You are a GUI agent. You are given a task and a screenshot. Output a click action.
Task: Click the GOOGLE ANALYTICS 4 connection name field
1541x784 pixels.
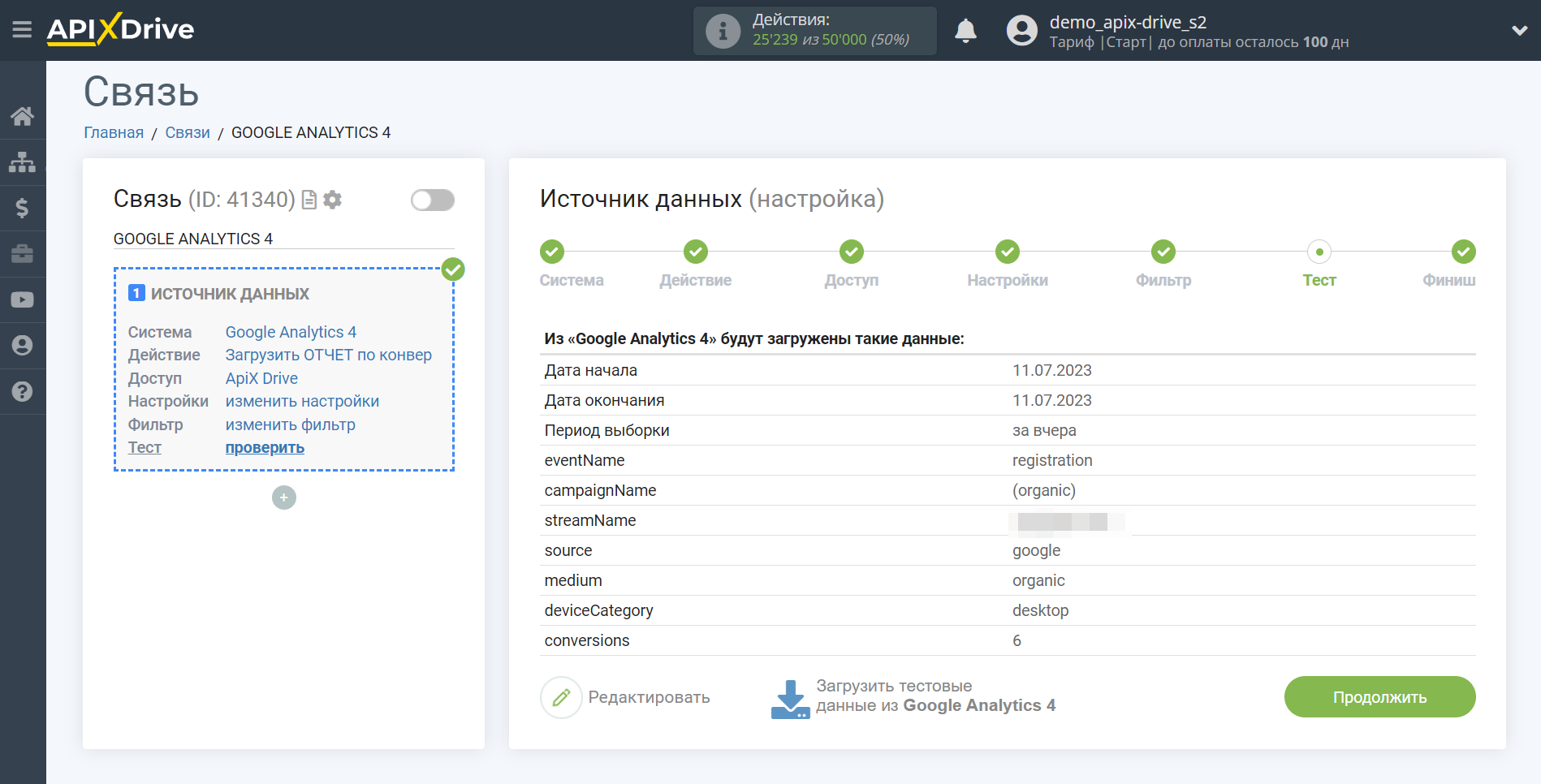(283, 239)
